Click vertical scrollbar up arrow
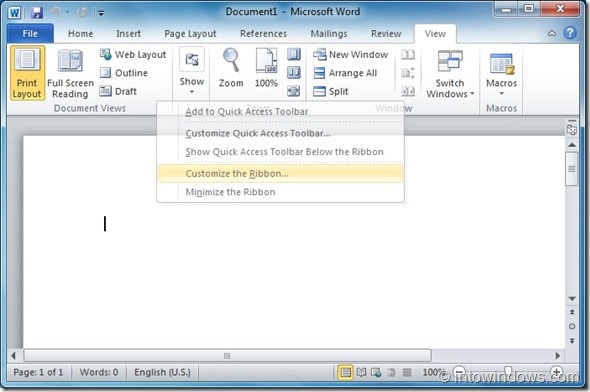 572,145
